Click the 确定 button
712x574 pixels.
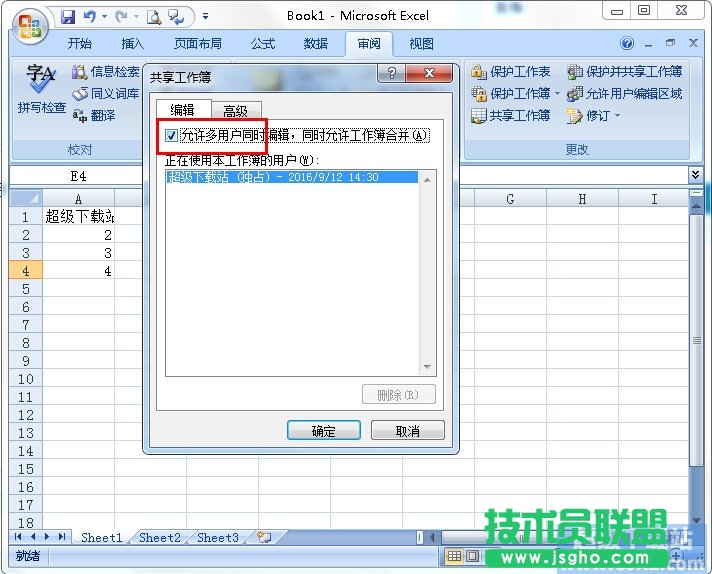pyautogui.click(x=323, y=431)
